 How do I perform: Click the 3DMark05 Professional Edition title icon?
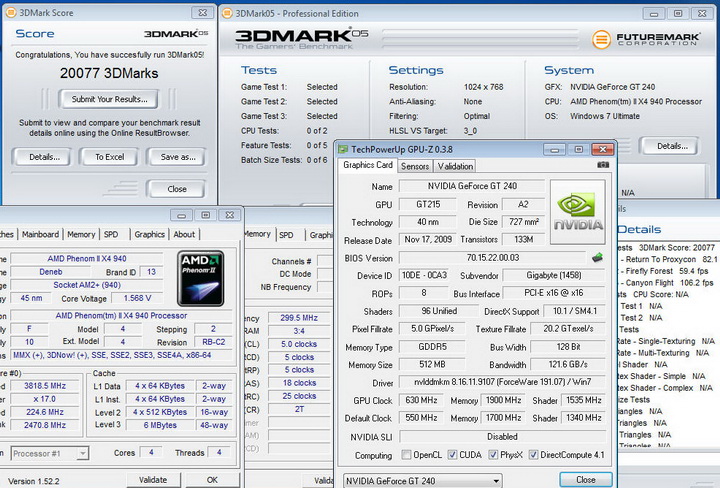227,13
